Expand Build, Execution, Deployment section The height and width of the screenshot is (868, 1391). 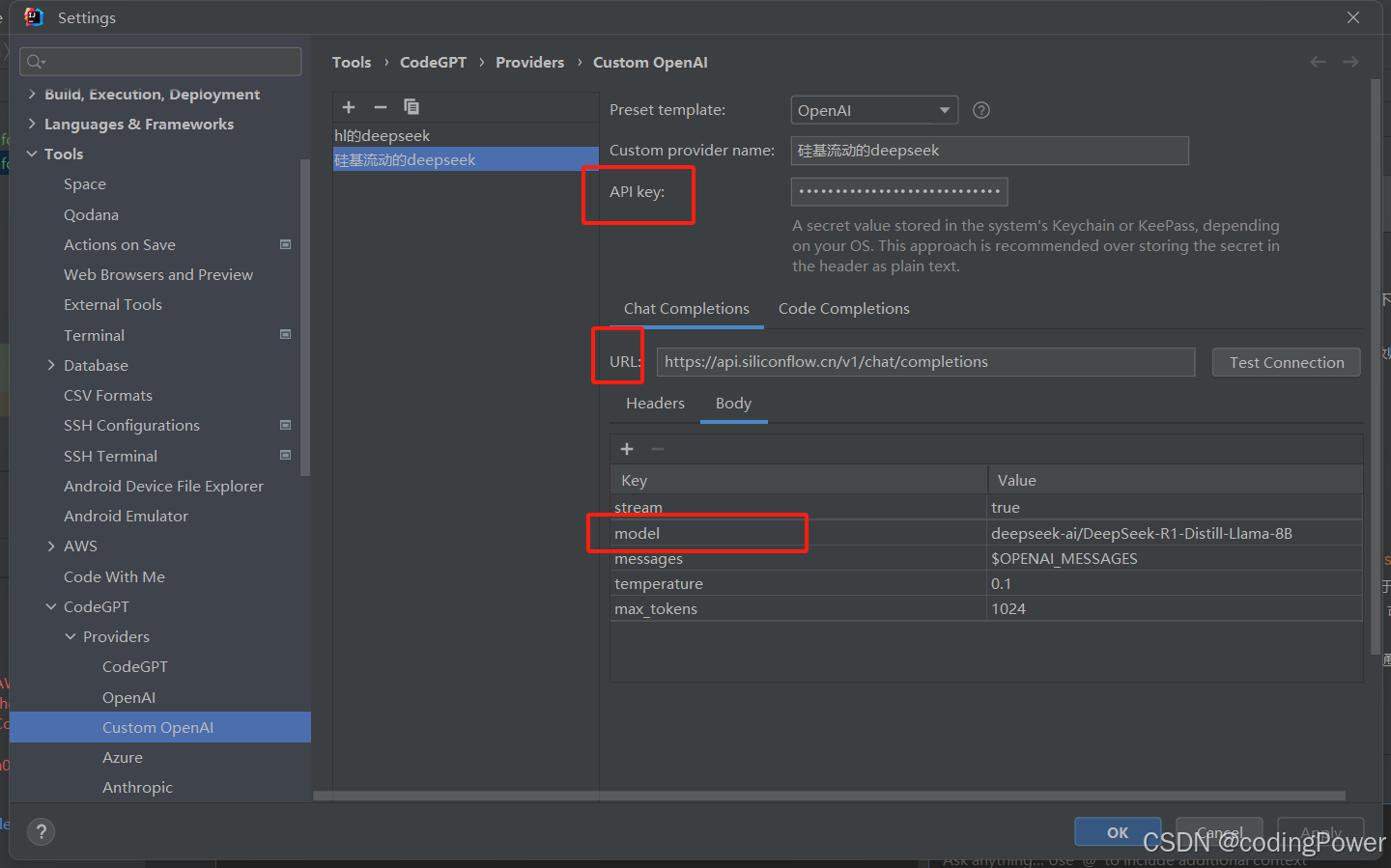[x=32, y=94]
